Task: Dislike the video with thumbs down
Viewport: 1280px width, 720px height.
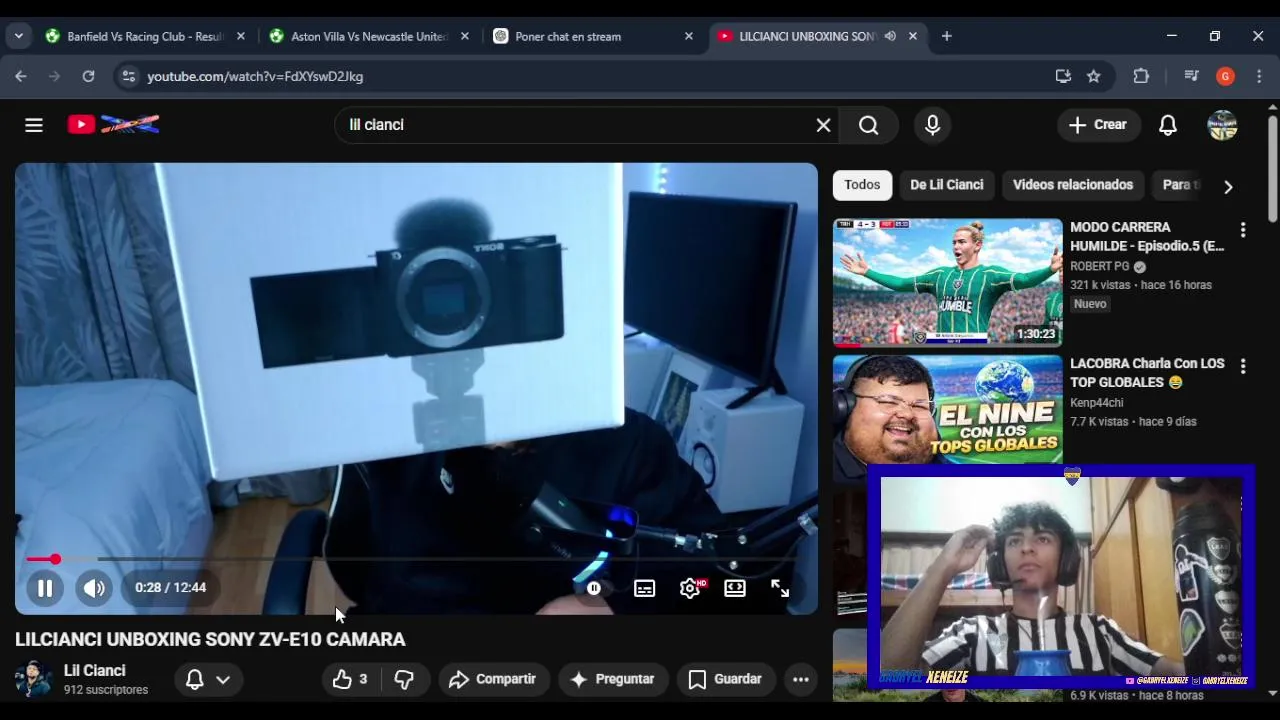Action: click(404, 679)
